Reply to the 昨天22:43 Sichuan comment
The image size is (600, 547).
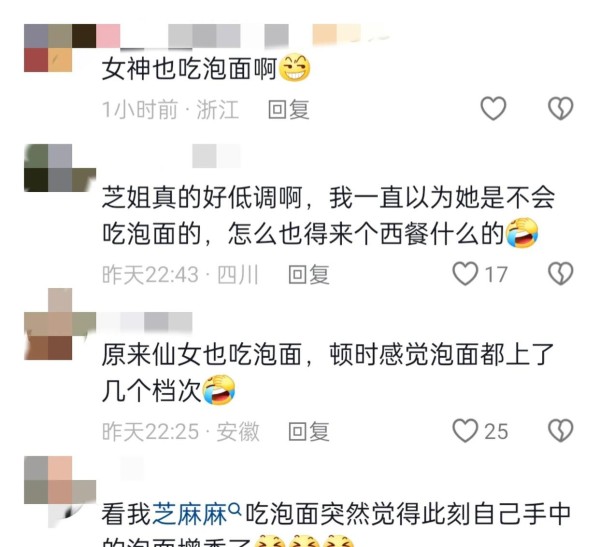(309, 274)
